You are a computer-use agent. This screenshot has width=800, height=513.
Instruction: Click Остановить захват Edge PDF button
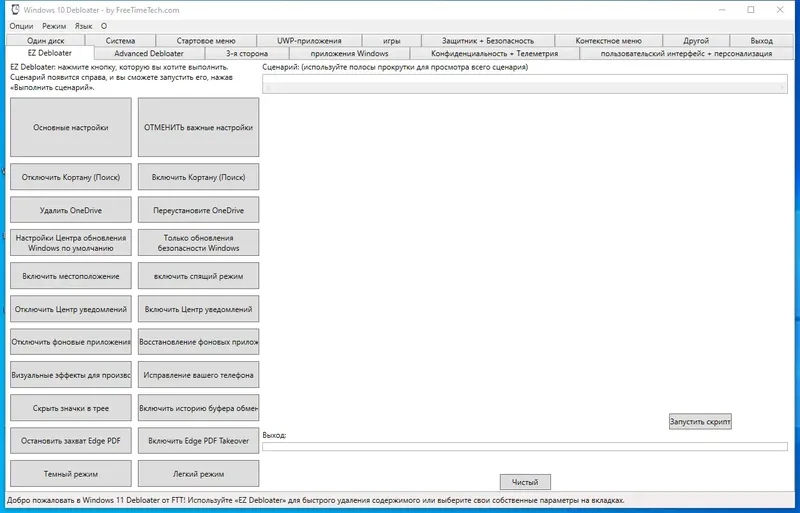71,441
